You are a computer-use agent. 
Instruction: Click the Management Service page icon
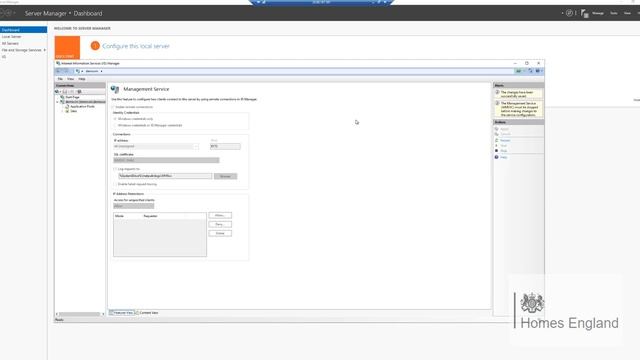(115, 89)
